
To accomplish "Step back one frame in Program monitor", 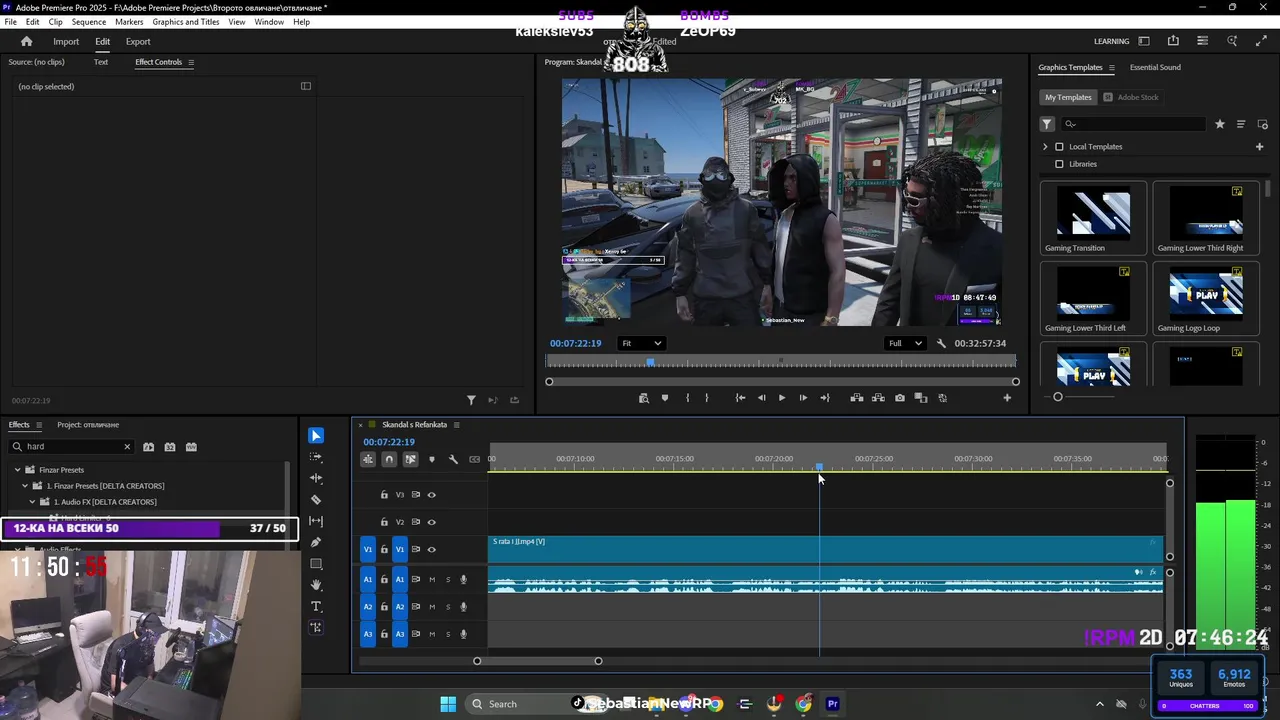I will [761, 398].
